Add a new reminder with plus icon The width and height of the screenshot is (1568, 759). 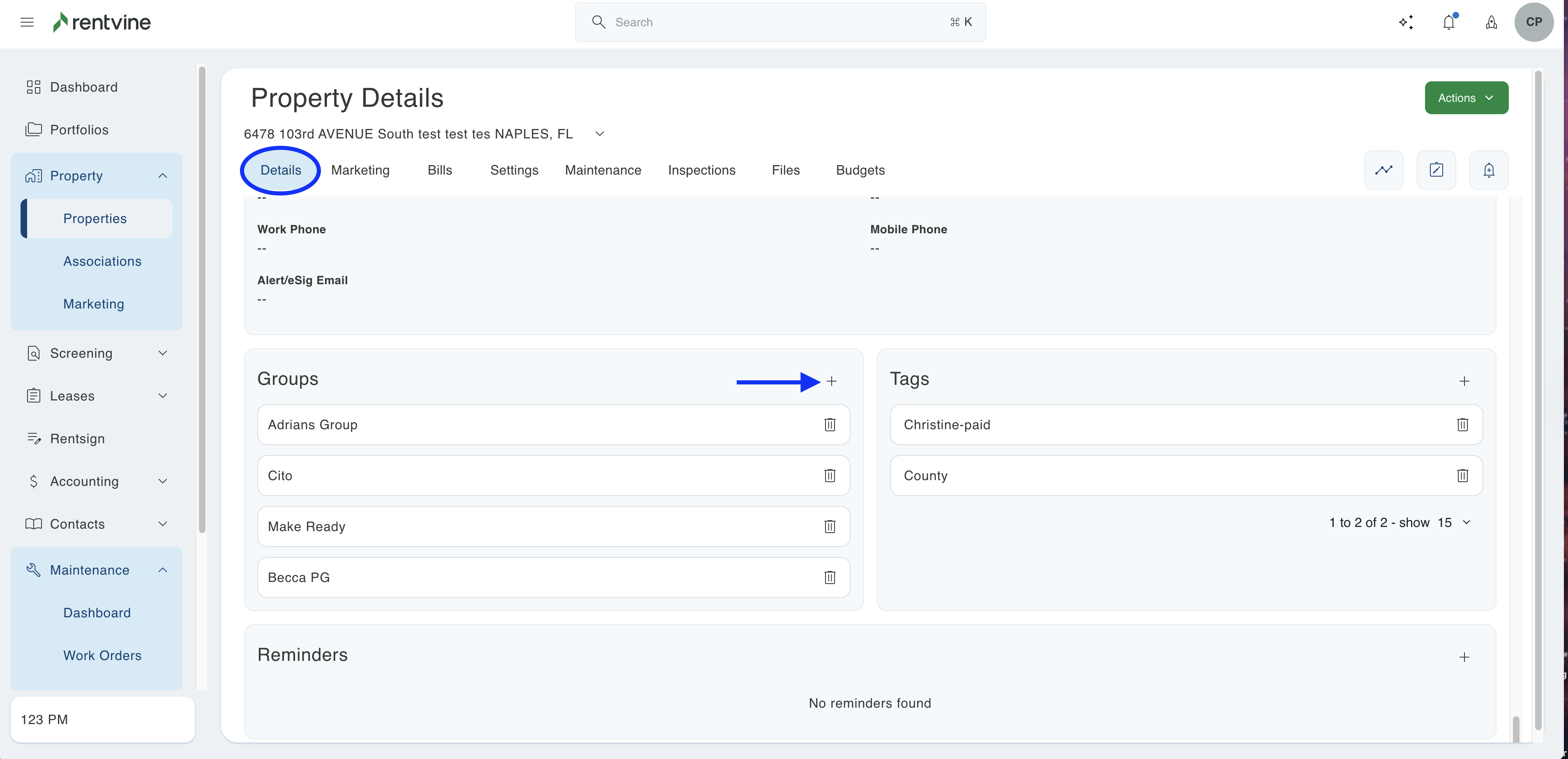(1464, 657)
